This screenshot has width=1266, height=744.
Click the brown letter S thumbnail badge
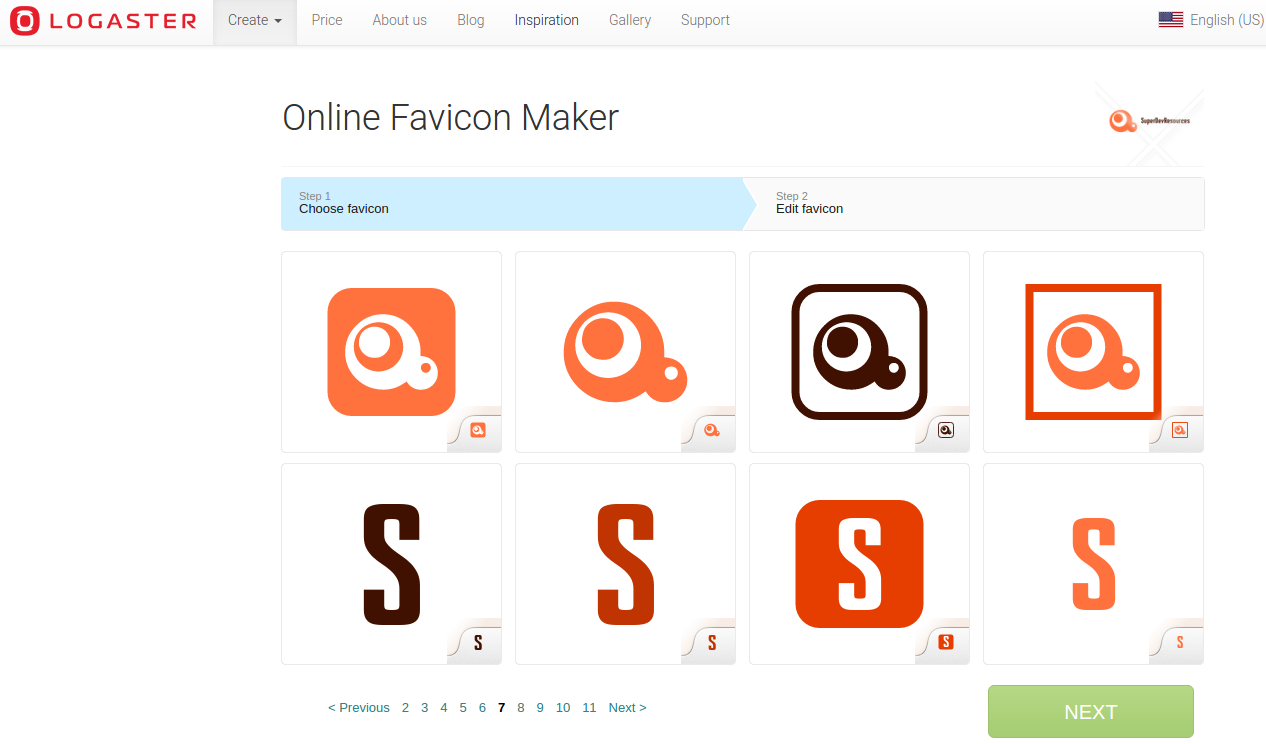coord(475,644)
